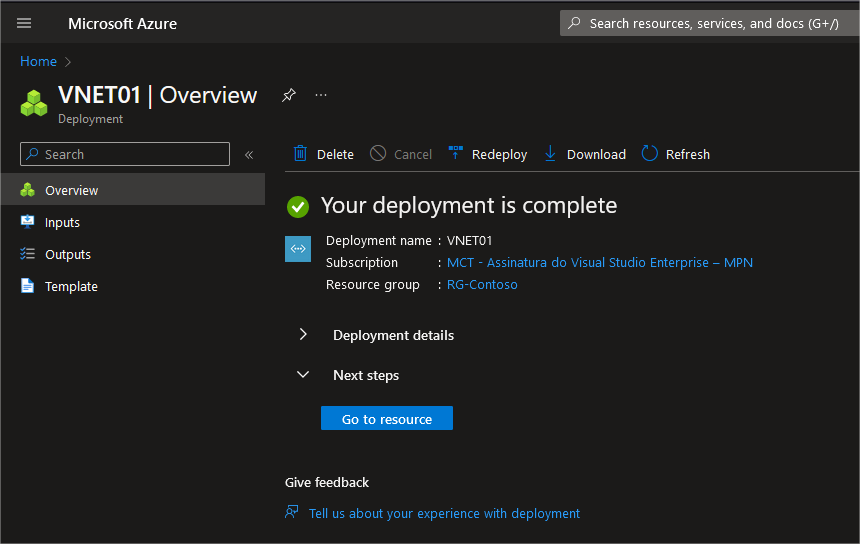Focus Search resources, services, and docs box

pyautogui.click(x=709, y=23)
